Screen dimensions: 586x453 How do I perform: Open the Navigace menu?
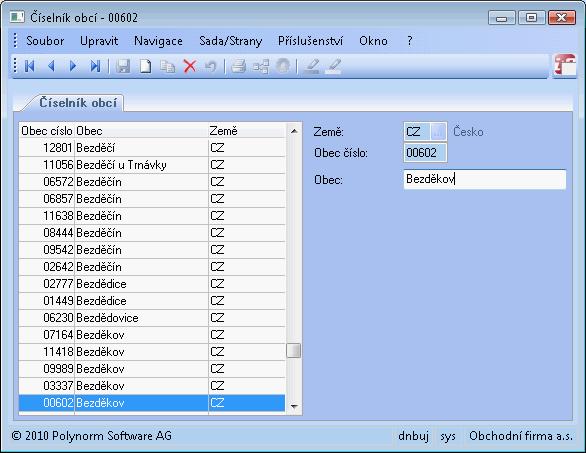(x=158, y=41)
